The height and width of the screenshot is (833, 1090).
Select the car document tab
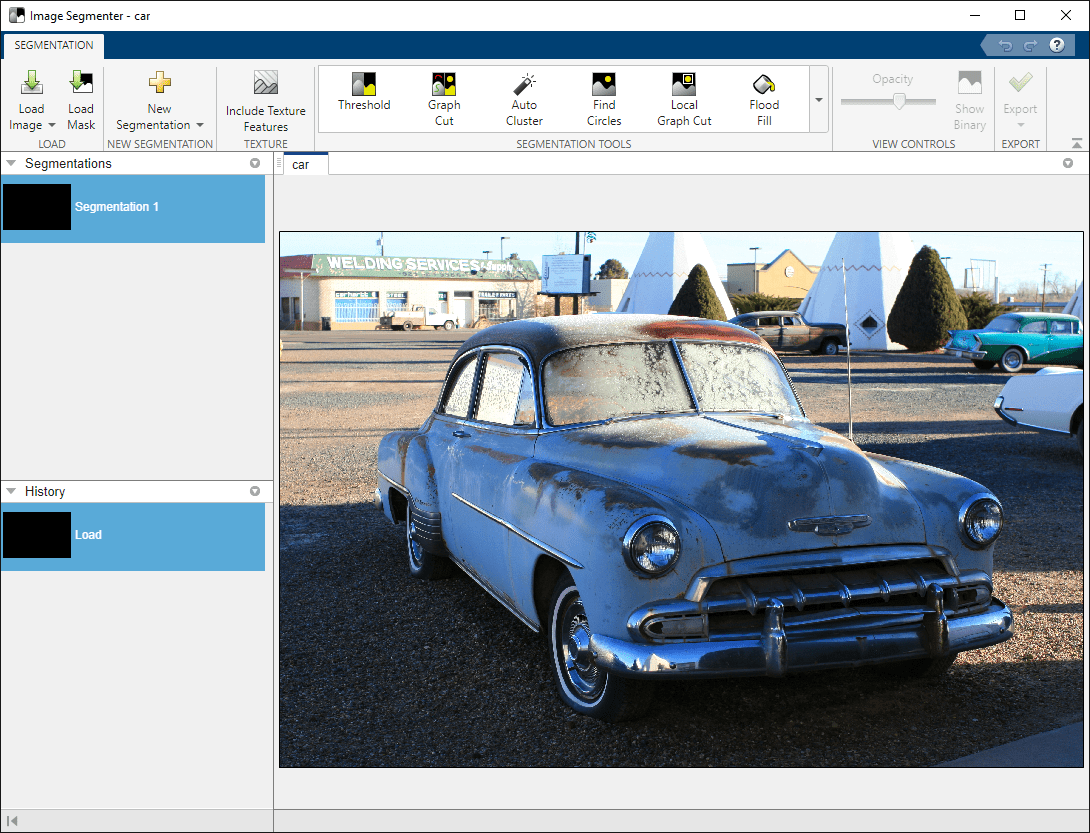301,164
